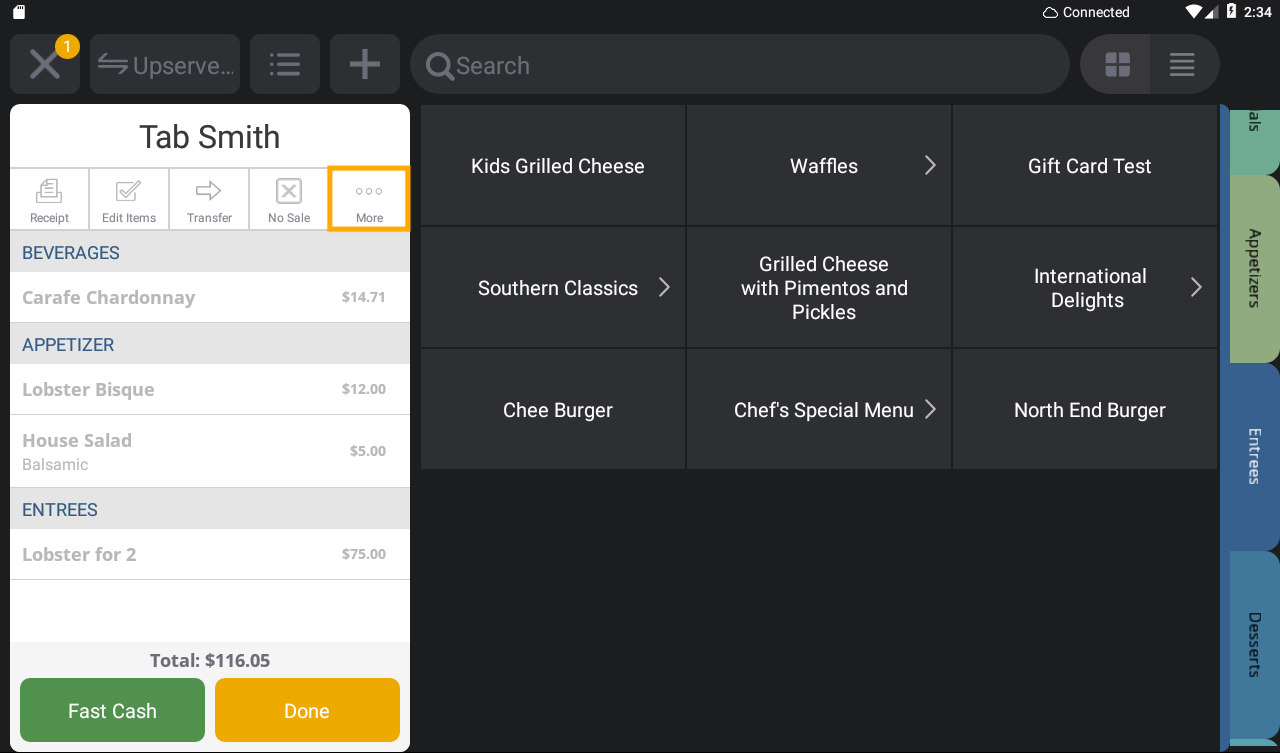Open the checks list icon
Viewport: 1280px width, 753px height.
[x=285, y=65]
